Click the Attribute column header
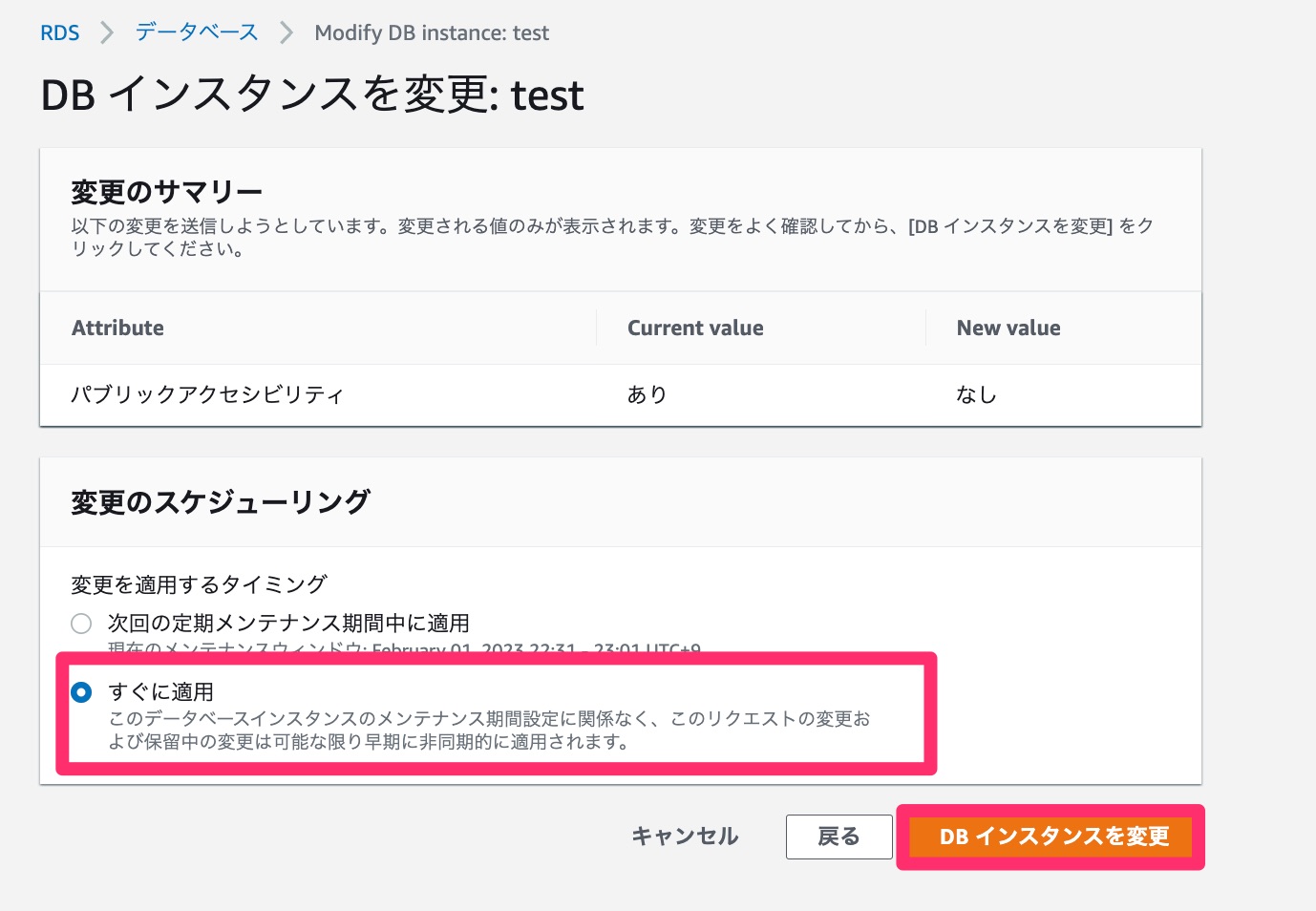1316x911 pixels. 117,328
